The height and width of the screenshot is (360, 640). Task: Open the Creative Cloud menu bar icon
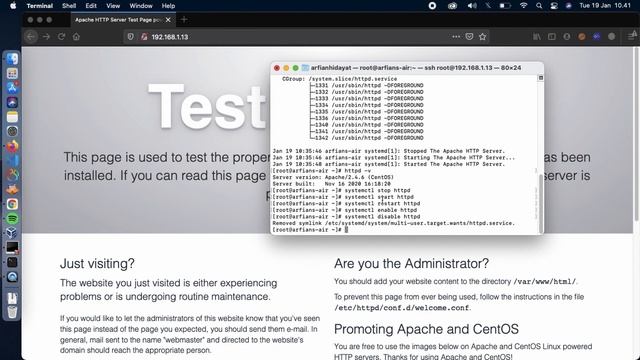pos(452,6)
